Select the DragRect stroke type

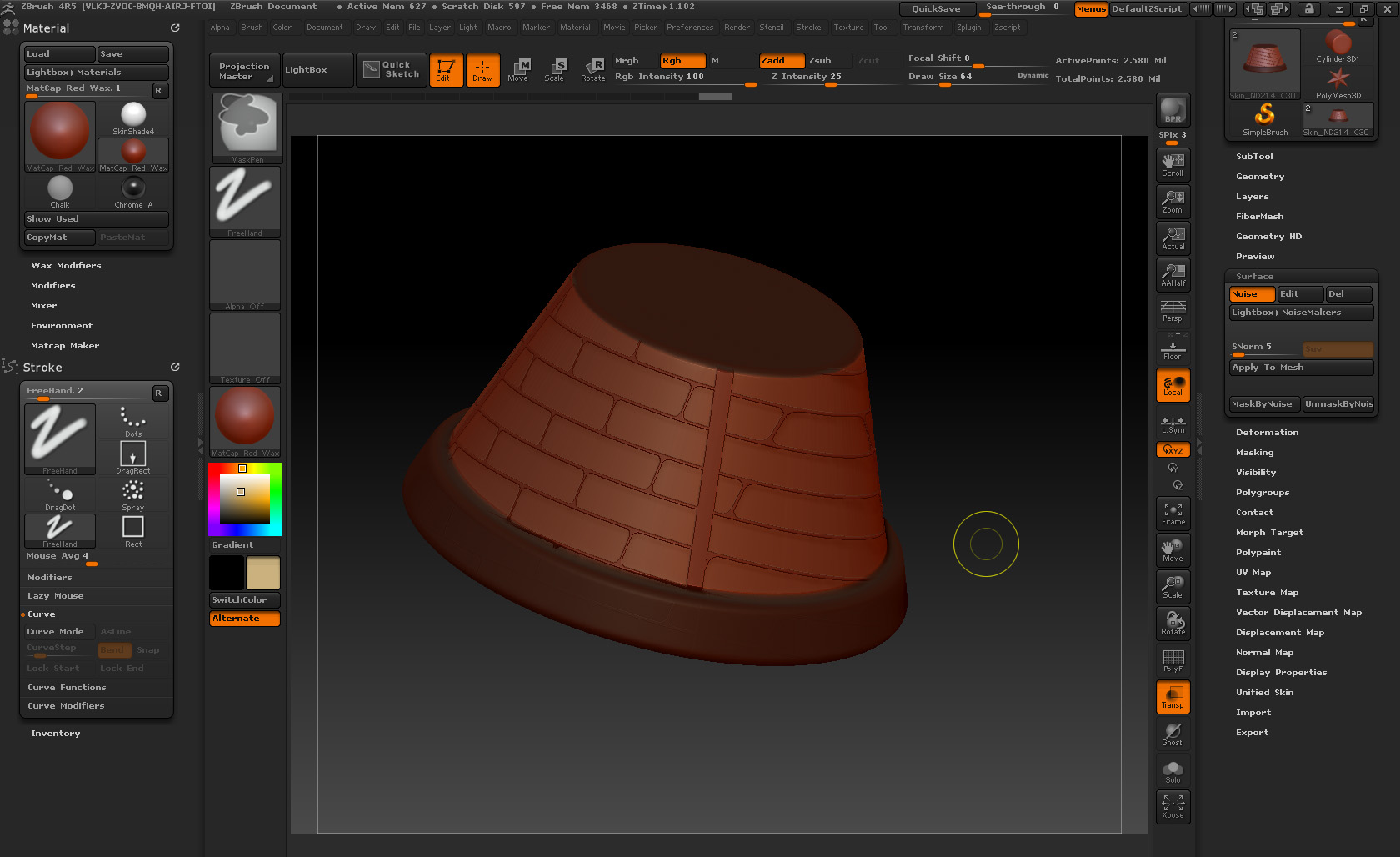(x=133, y=457)
